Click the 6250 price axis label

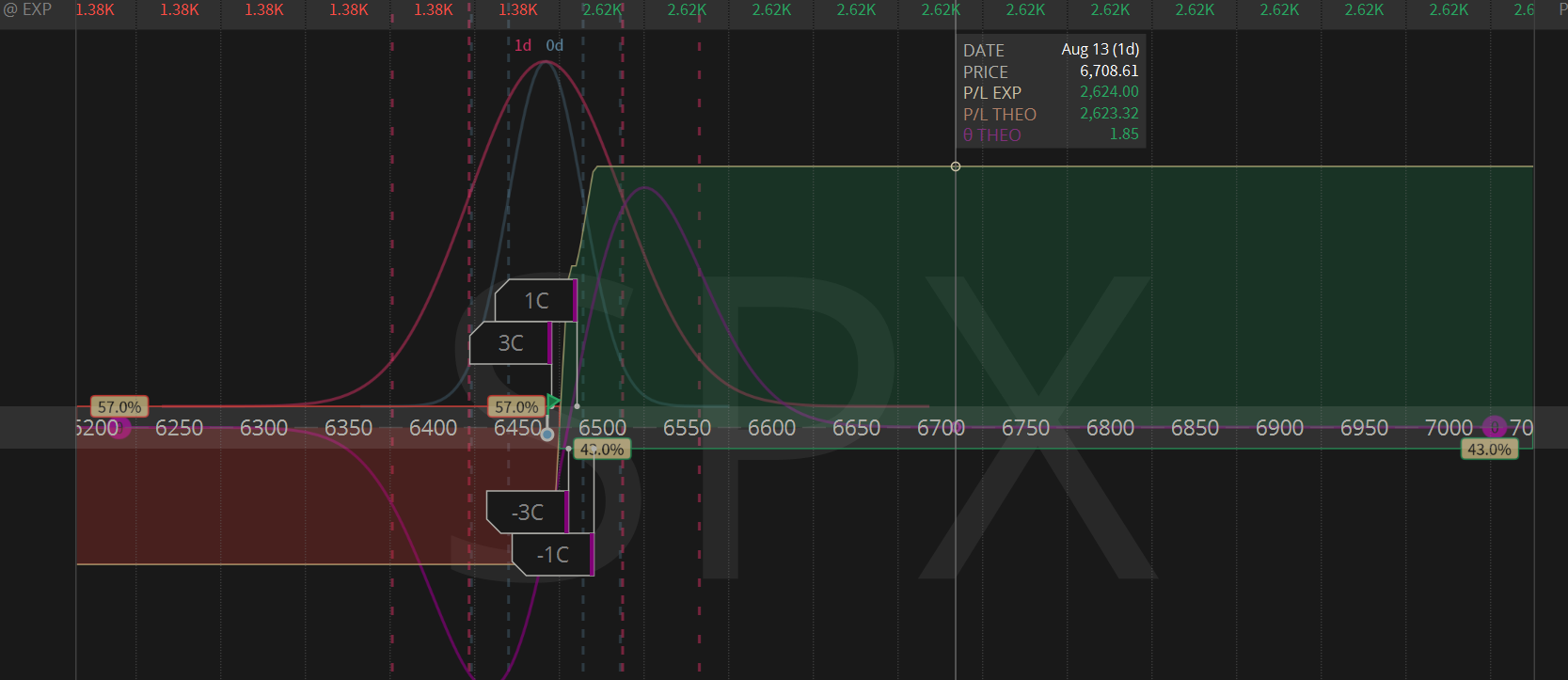point(179,428)
